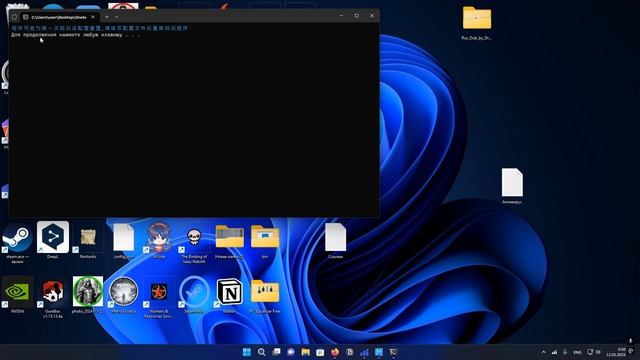
Task: Open Task View on the taskbar
Action: coord(276,352)
